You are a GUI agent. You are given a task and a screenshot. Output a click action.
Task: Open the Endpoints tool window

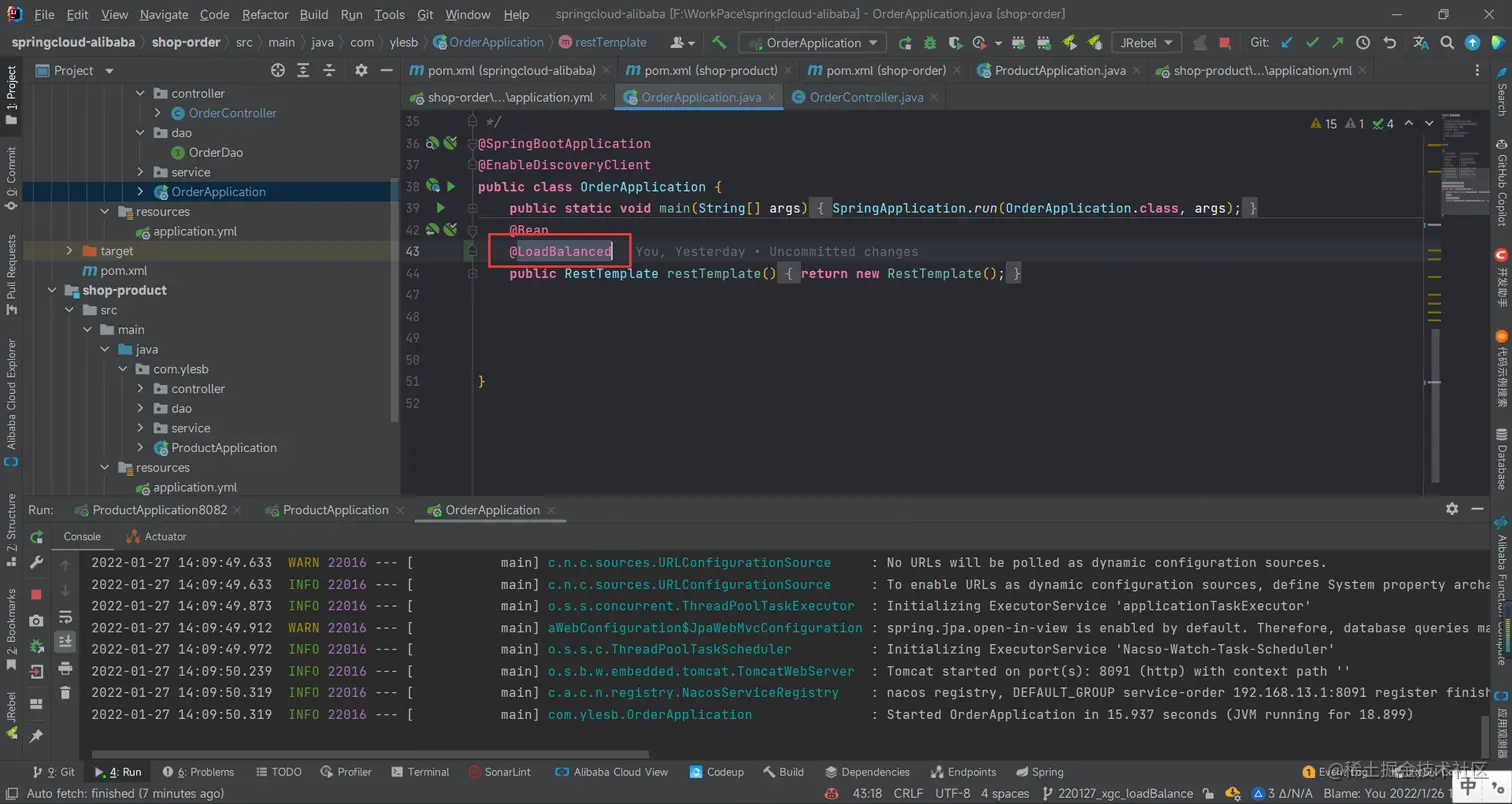click(963, 772)
